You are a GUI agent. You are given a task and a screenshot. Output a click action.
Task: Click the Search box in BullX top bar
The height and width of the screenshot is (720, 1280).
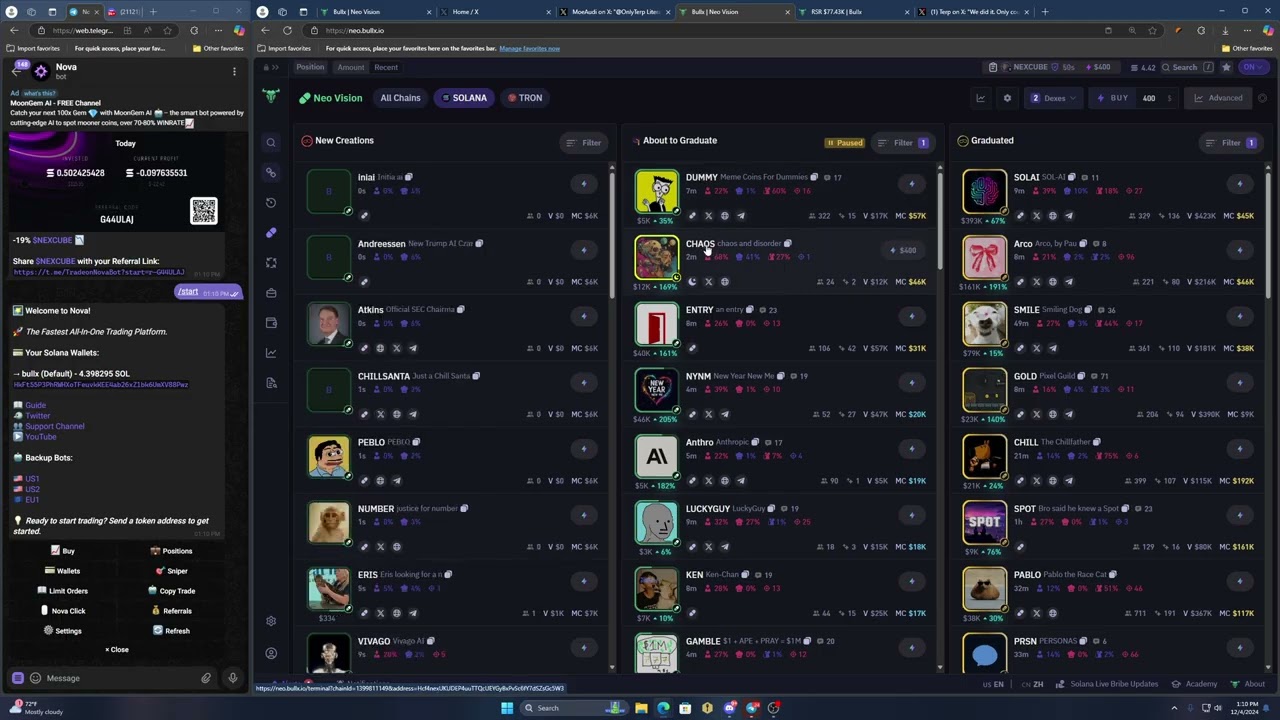pyautogui.click(x=1186, y=67)
